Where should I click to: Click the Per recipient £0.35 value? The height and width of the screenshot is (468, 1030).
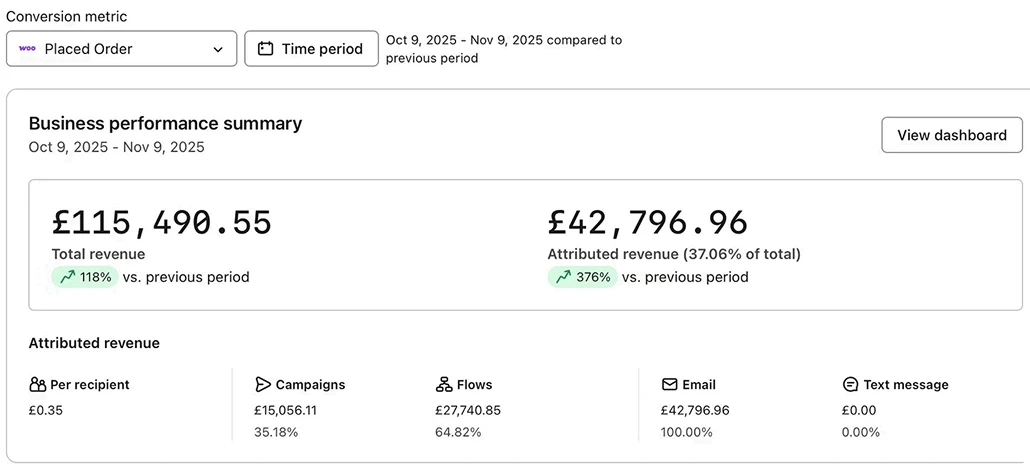pos(46,410)
